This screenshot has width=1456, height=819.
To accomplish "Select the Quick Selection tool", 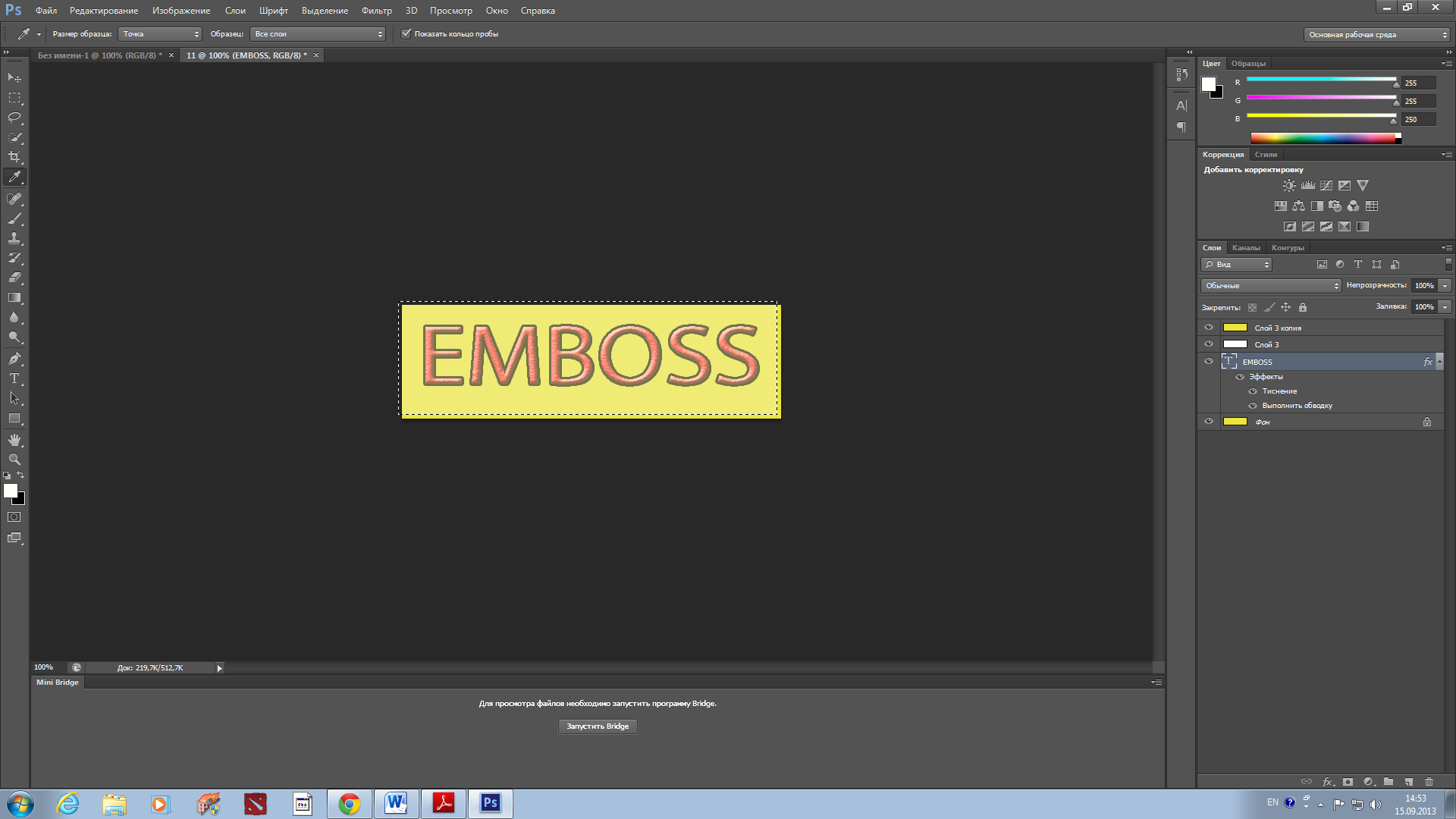I will [x=14, y=137].
